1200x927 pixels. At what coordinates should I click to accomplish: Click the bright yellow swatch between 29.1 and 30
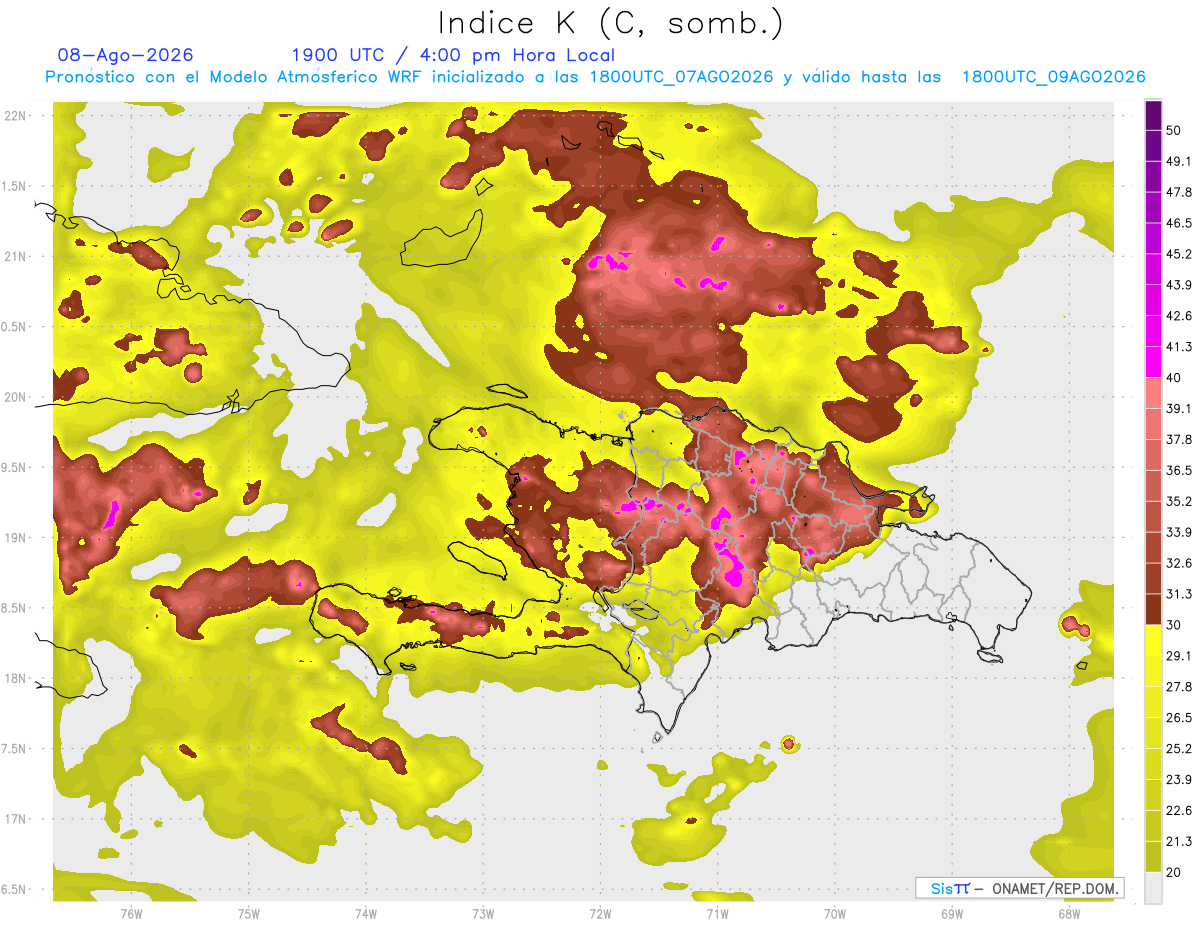[x=1153, y=640]
